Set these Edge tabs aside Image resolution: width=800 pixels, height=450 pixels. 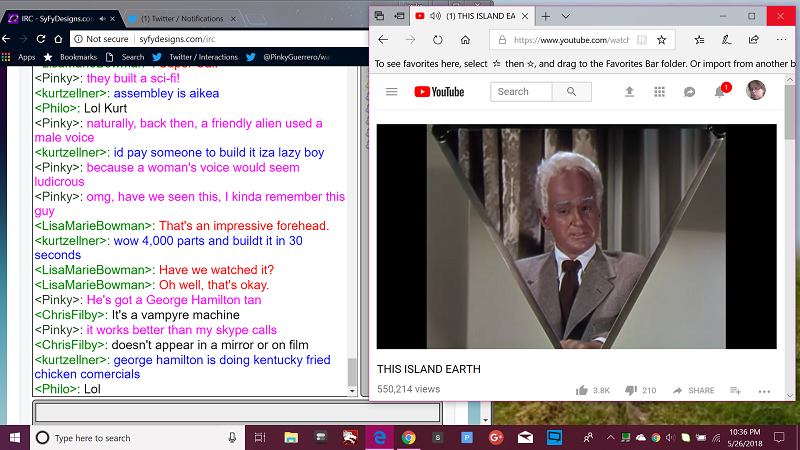click(399, 16)
